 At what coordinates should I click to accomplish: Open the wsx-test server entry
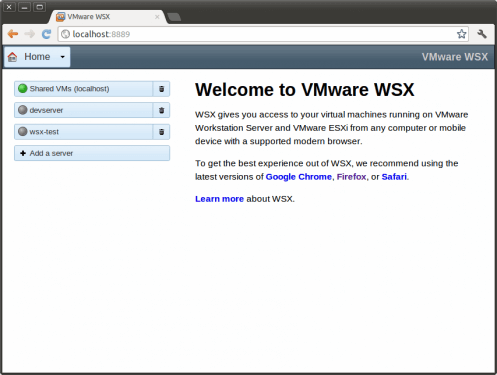83,132
